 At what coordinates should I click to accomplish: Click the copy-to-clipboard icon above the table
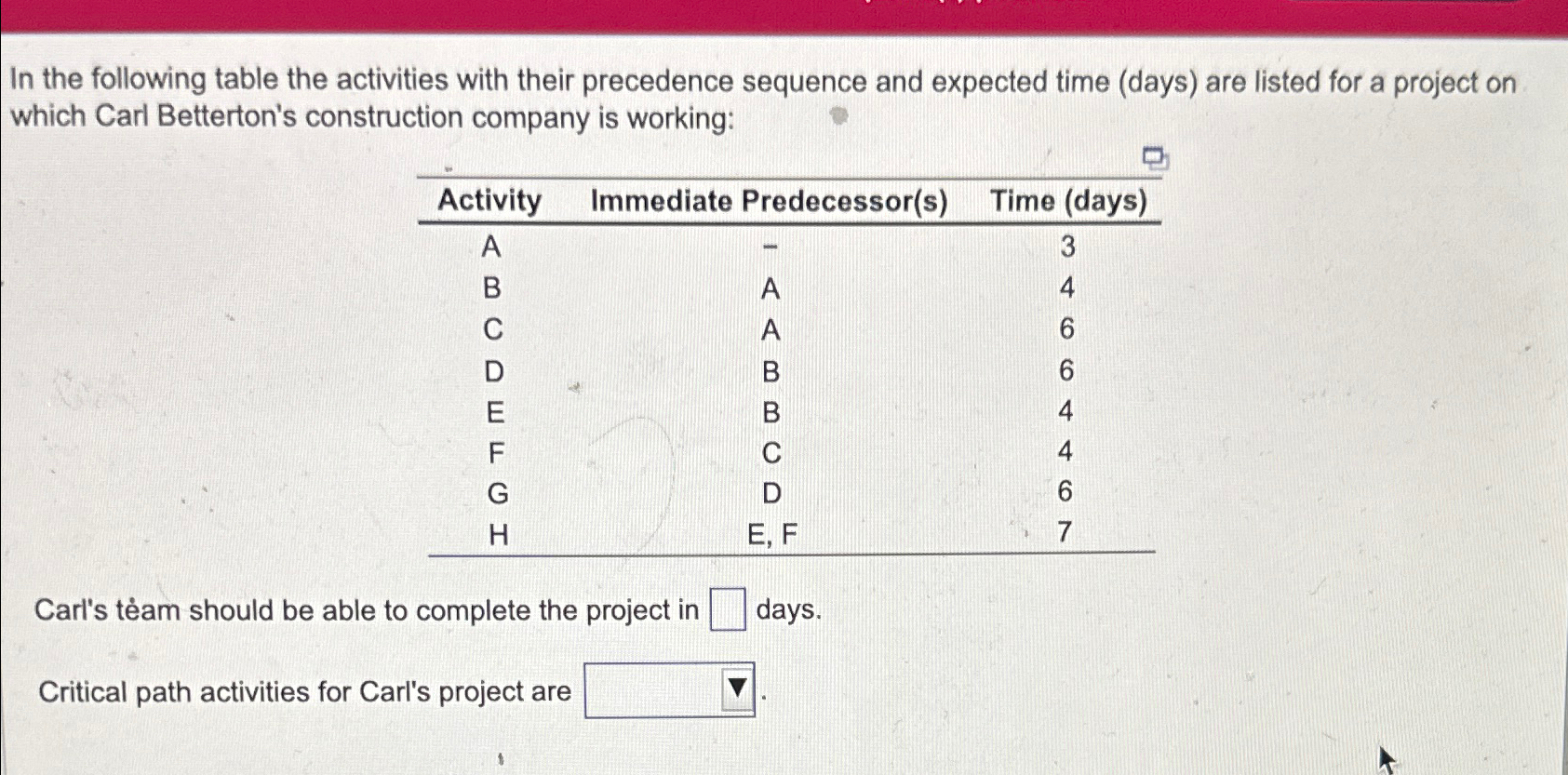click(1154, 159)
